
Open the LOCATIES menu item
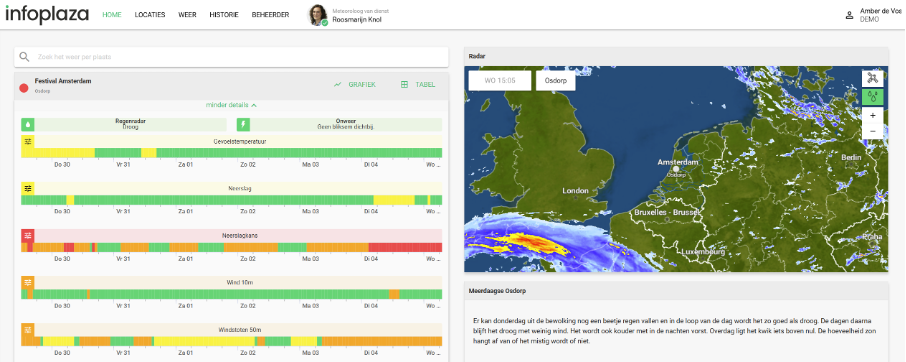150,15
